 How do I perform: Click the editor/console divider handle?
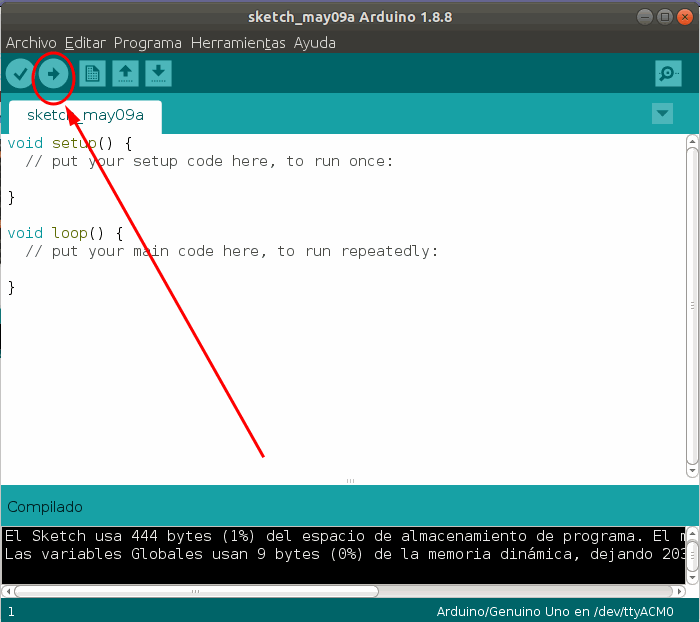tap(350, 481)
